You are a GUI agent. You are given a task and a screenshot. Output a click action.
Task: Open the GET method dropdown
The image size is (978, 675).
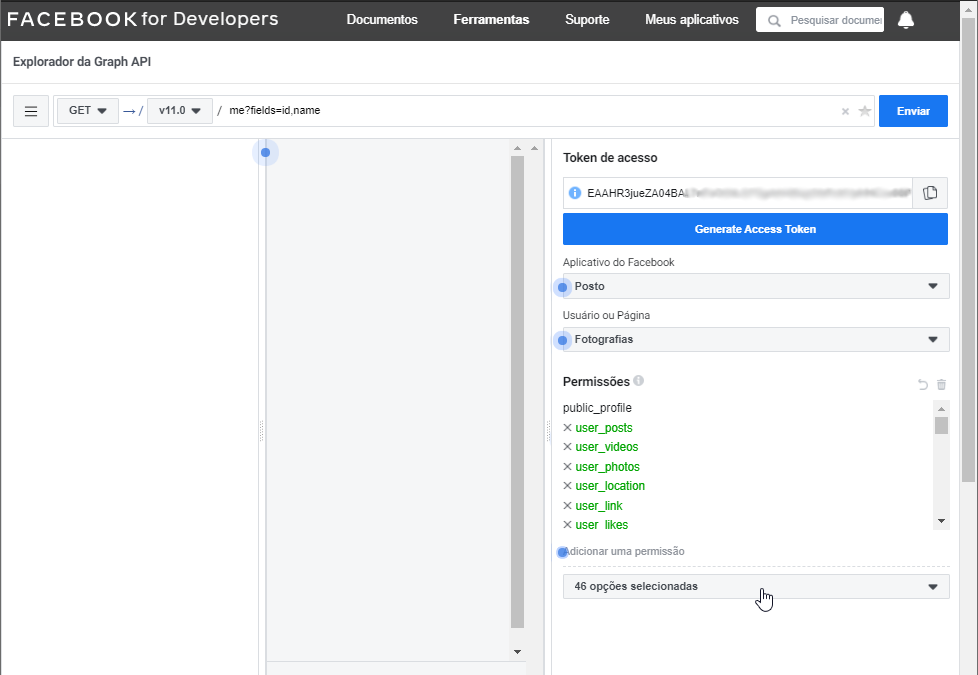click(x=88, y=111)
